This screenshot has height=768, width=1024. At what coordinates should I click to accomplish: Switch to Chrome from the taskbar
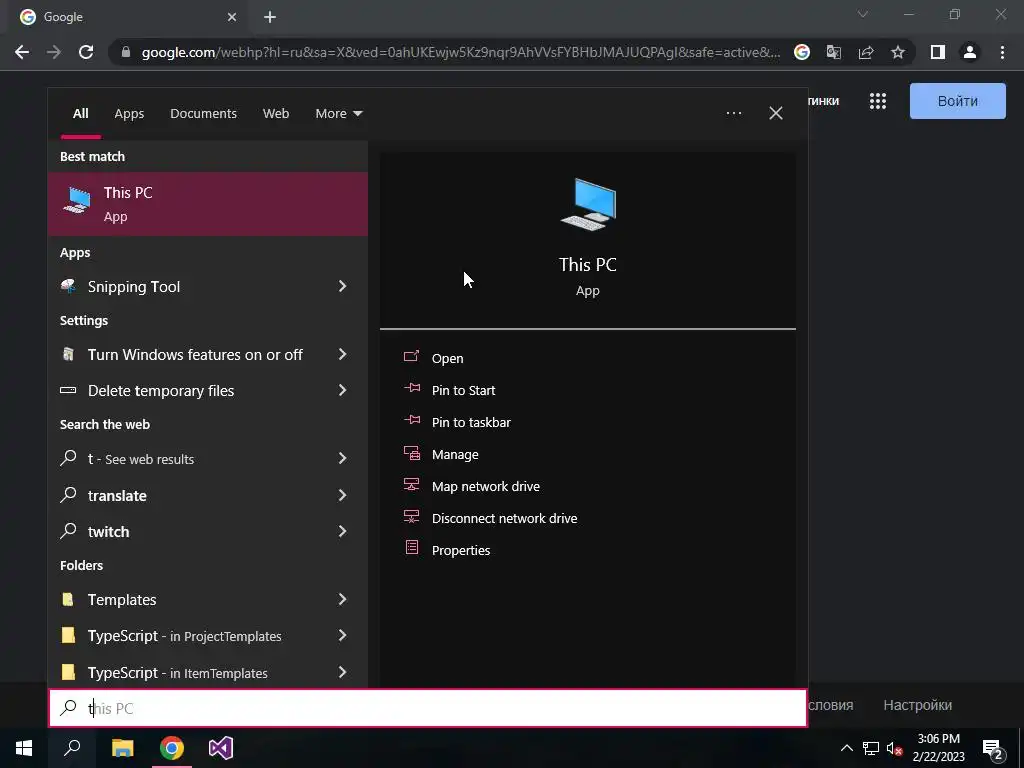click(x=172, y=748)
